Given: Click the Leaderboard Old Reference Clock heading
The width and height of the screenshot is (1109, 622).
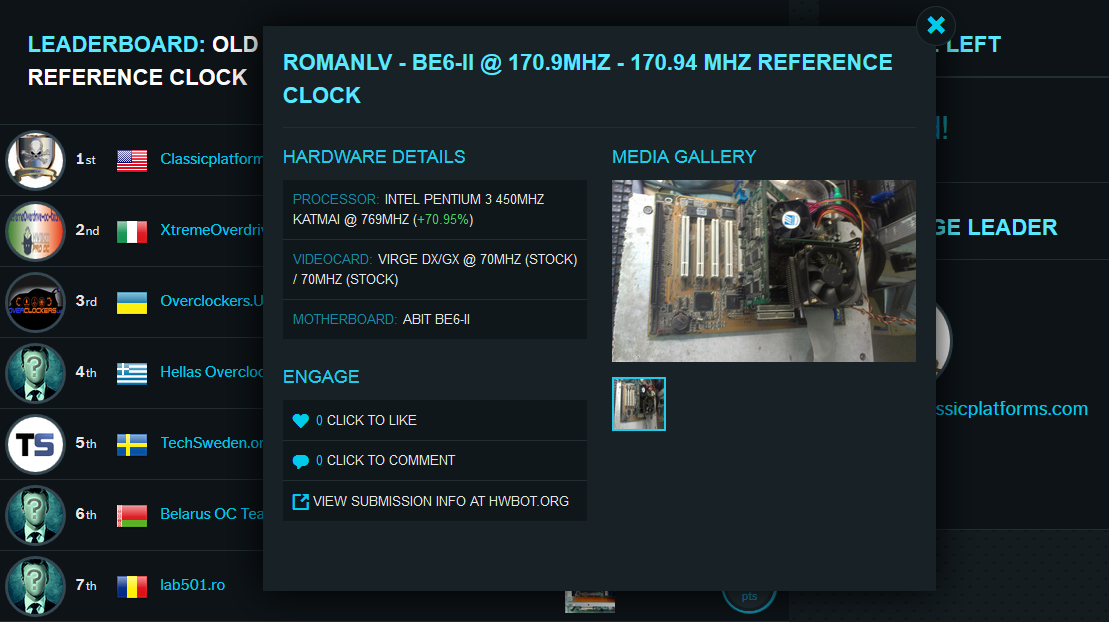Looking at the screenshot, I should (144, 61).
